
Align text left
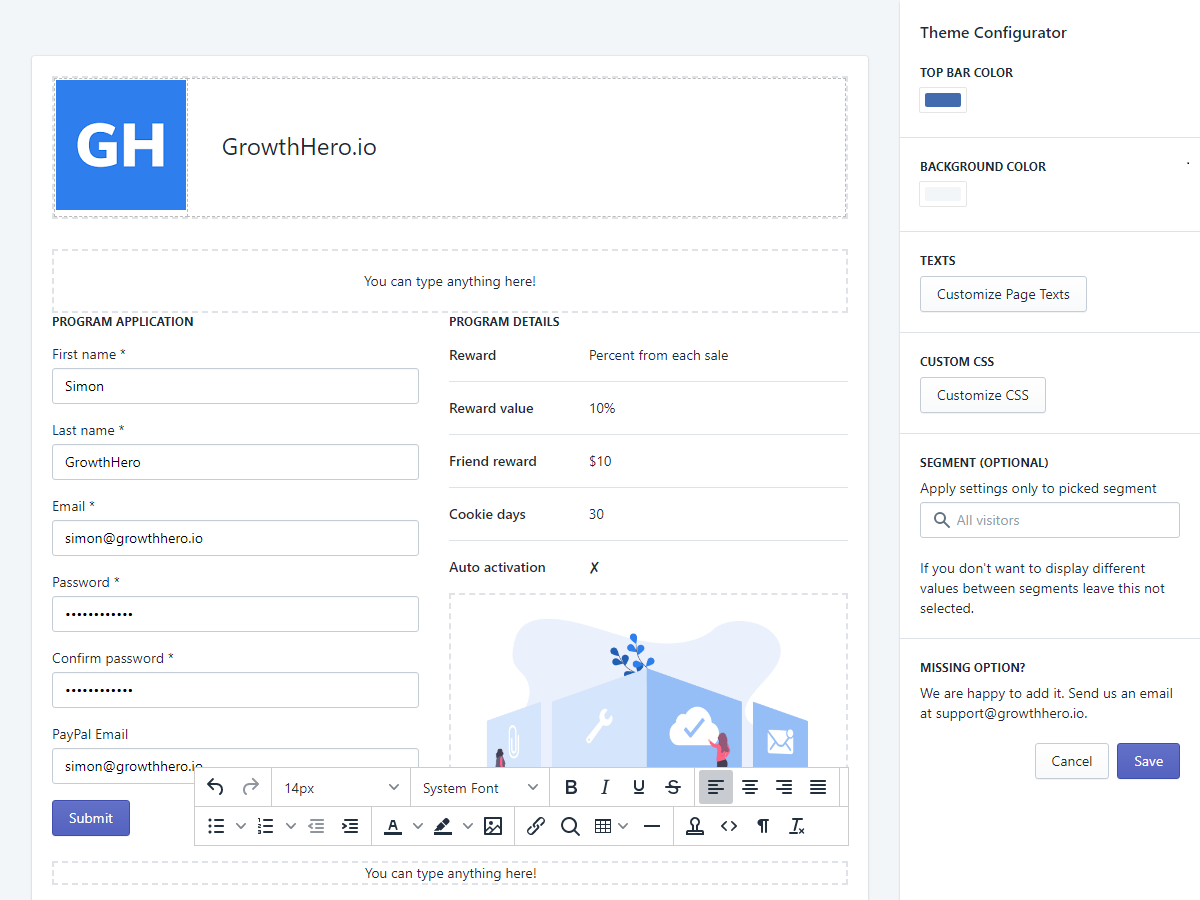point(716,787)
